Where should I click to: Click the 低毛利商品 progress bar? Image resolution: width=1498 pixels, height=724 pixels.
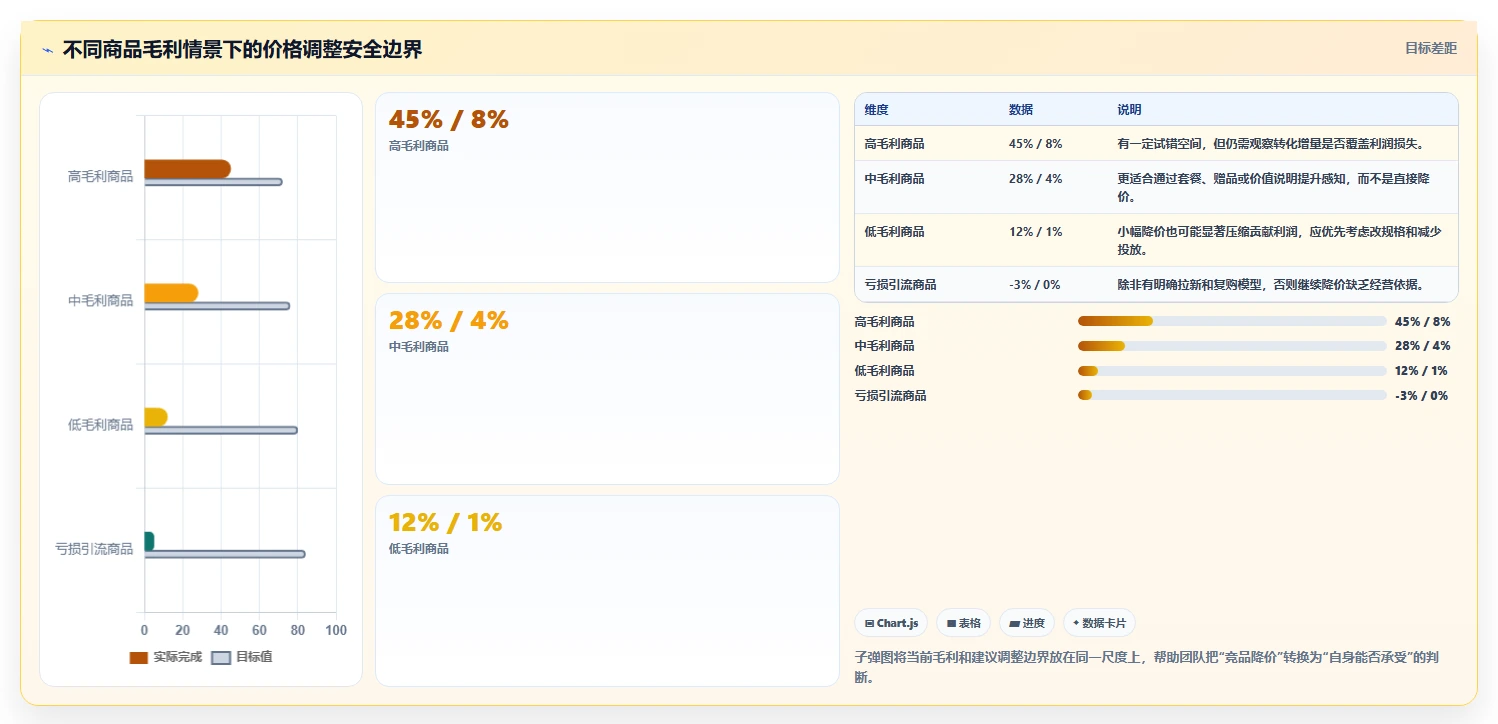1232,371
